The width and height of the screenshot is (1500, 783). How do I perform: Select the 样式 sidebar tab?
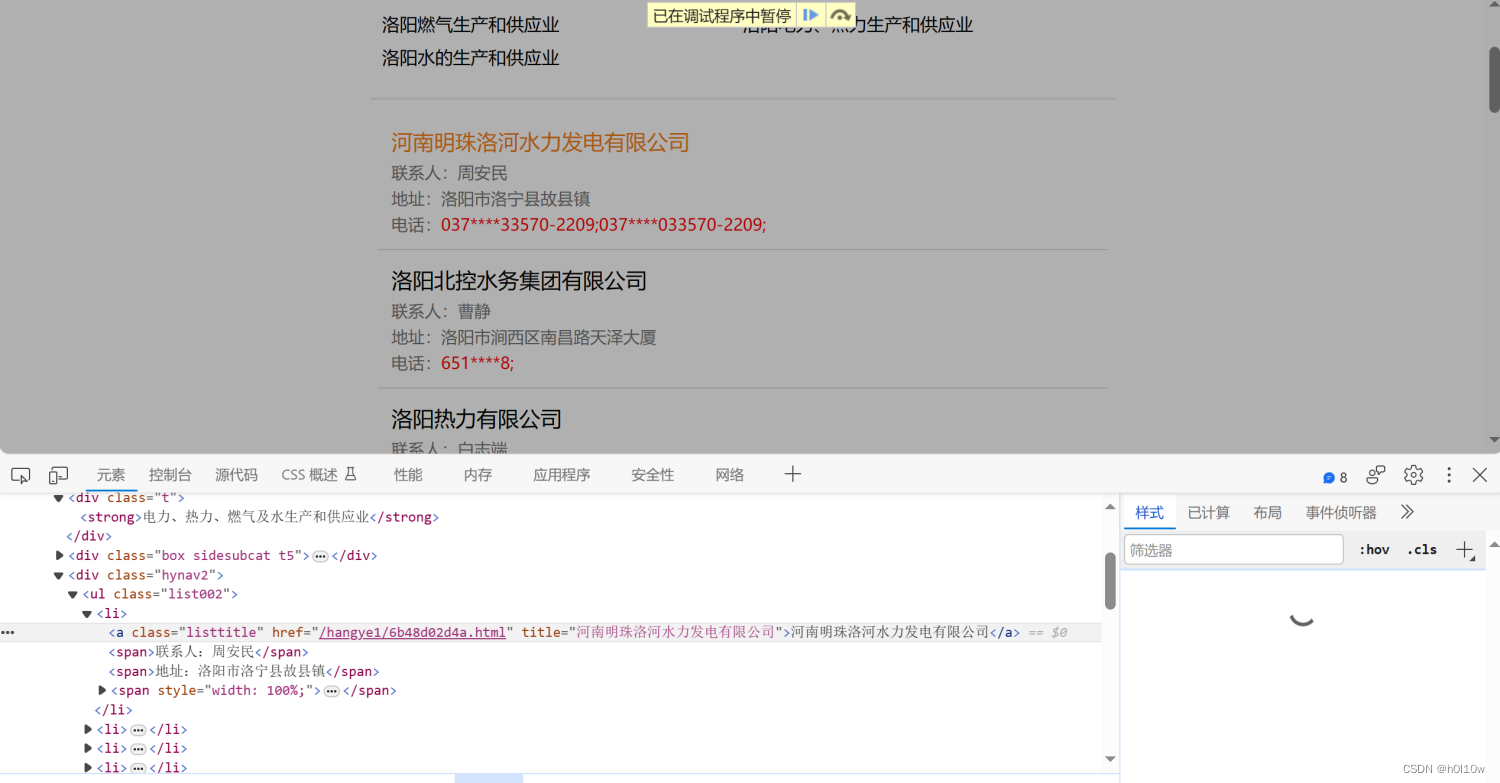click(x=1150, y=513)
